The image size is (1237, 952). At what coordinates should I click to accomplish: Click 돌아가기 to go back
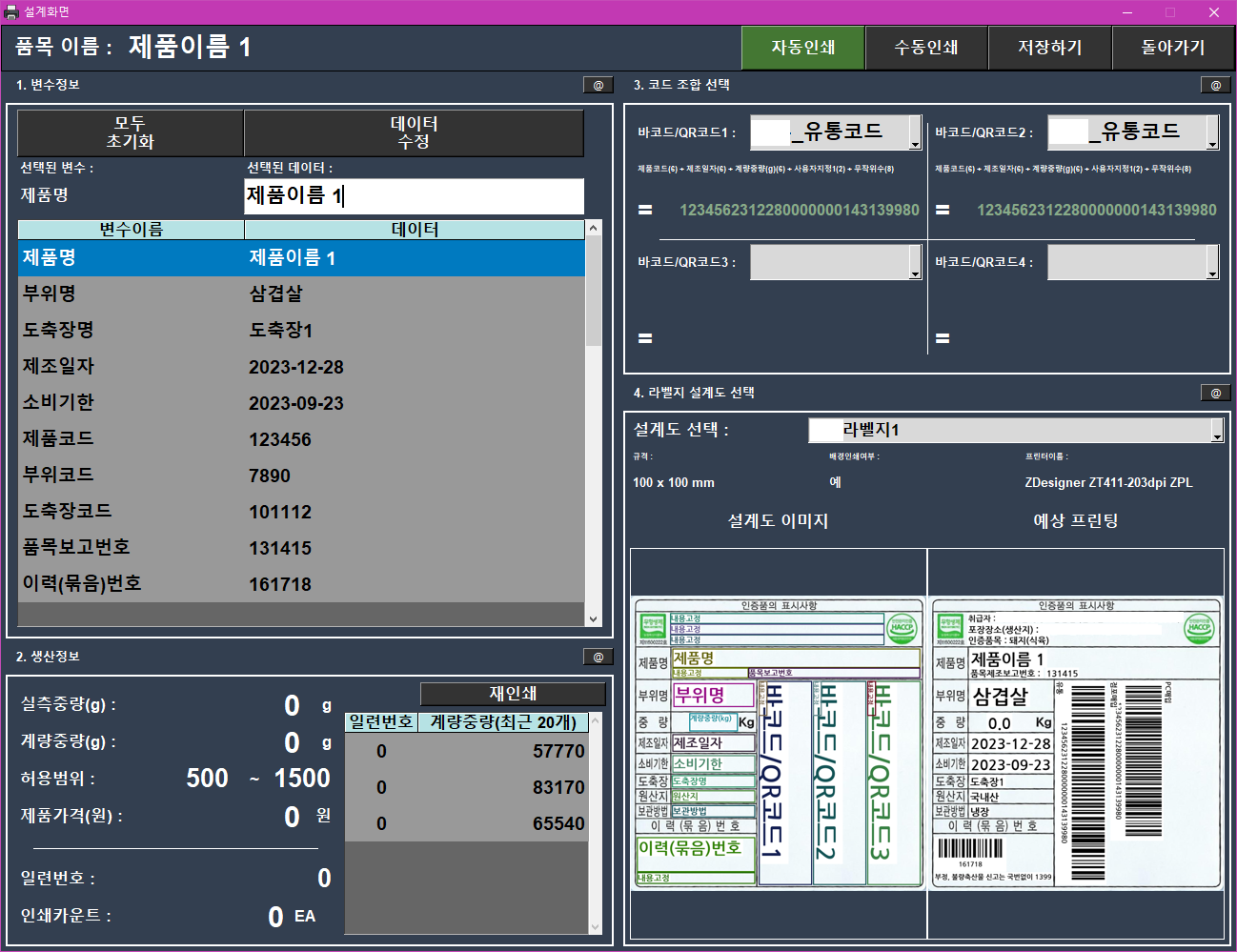pyautogui.click(x=1173, y=48)
